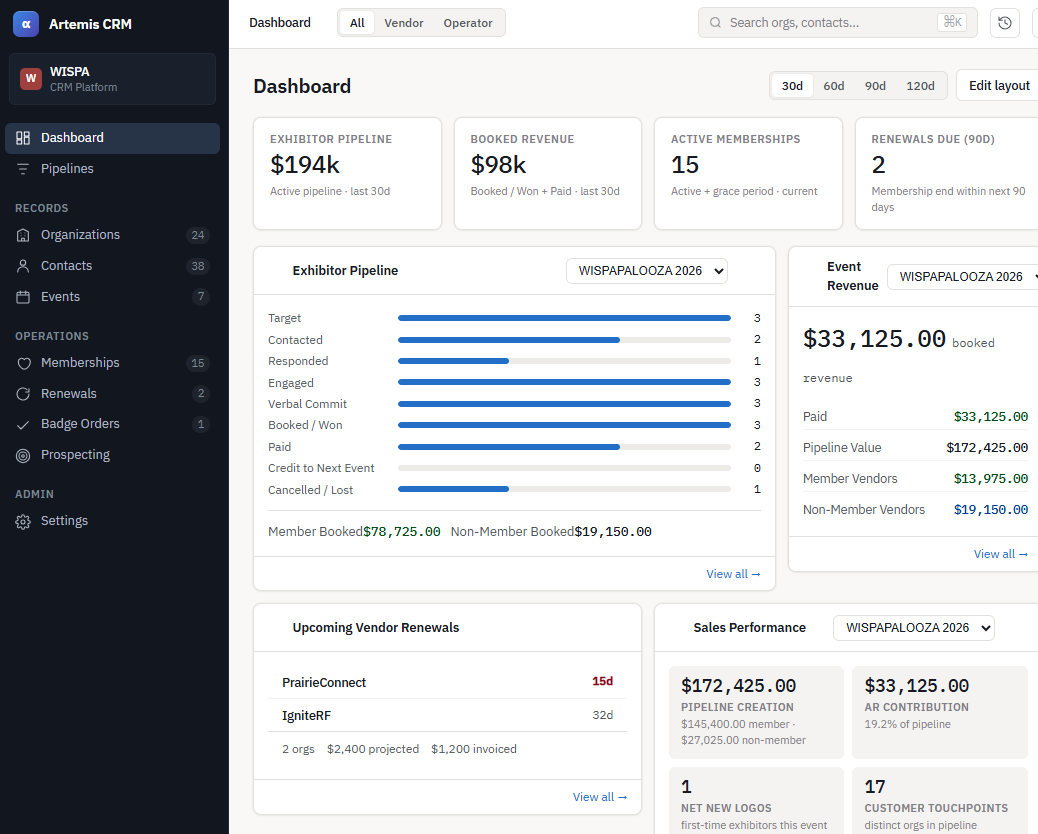Click the Events calendar icon
This screenshot has width=1038, height=834.
coord(23,297)
